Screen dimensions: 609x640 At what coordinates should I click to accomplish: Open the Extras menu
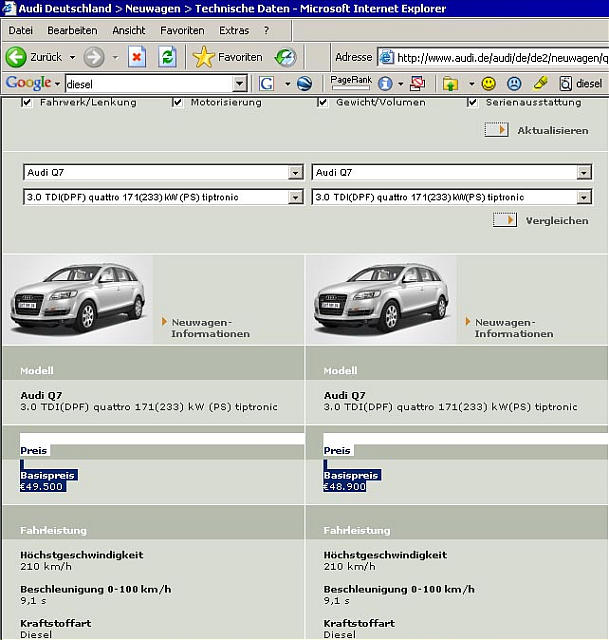pos(234,31)
